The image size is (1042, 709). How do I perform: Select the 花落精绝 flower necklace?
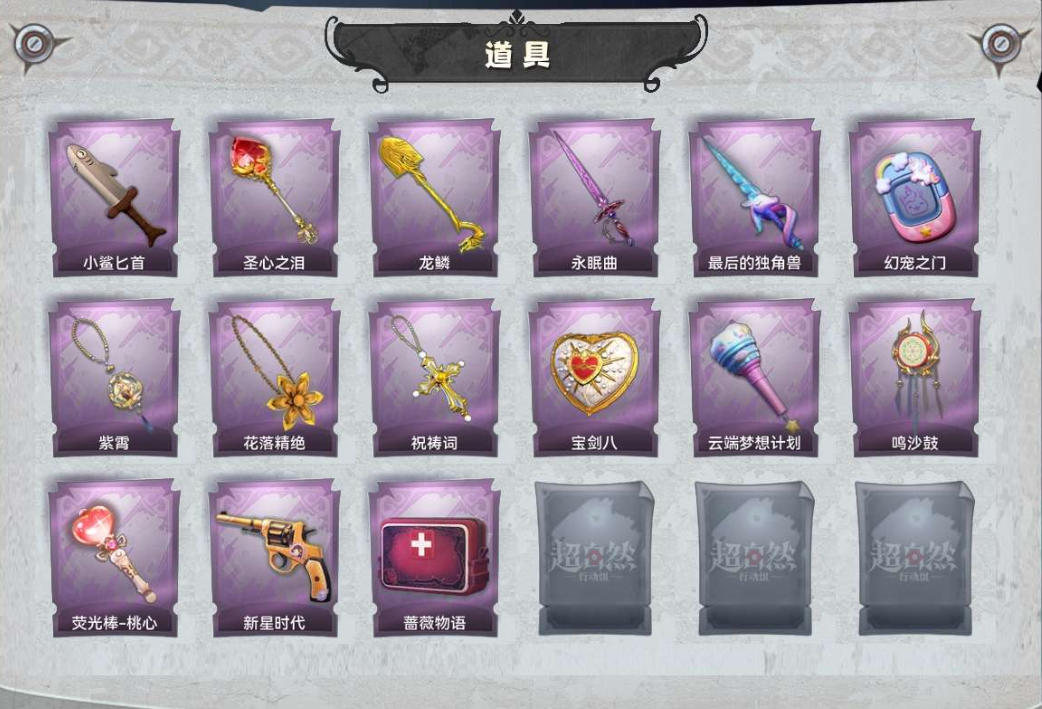point(274,377)
